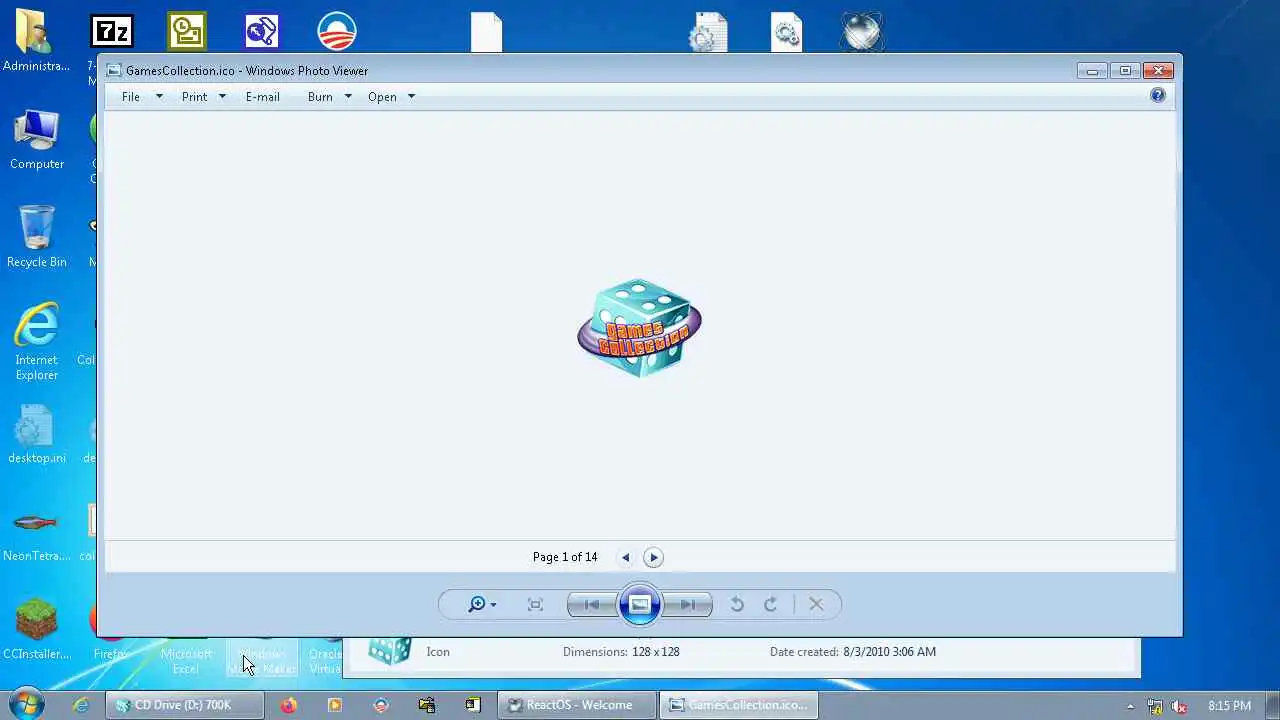Show the desktop via the taskbar corner button
This screenshot has height=720, width=1280.
tap(1273, 705)
